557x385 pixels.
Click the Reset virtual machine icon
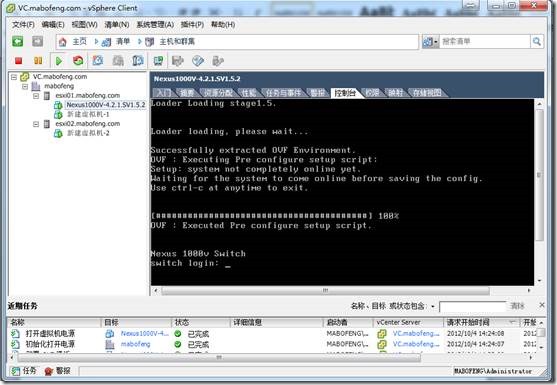tap(78, 61)
